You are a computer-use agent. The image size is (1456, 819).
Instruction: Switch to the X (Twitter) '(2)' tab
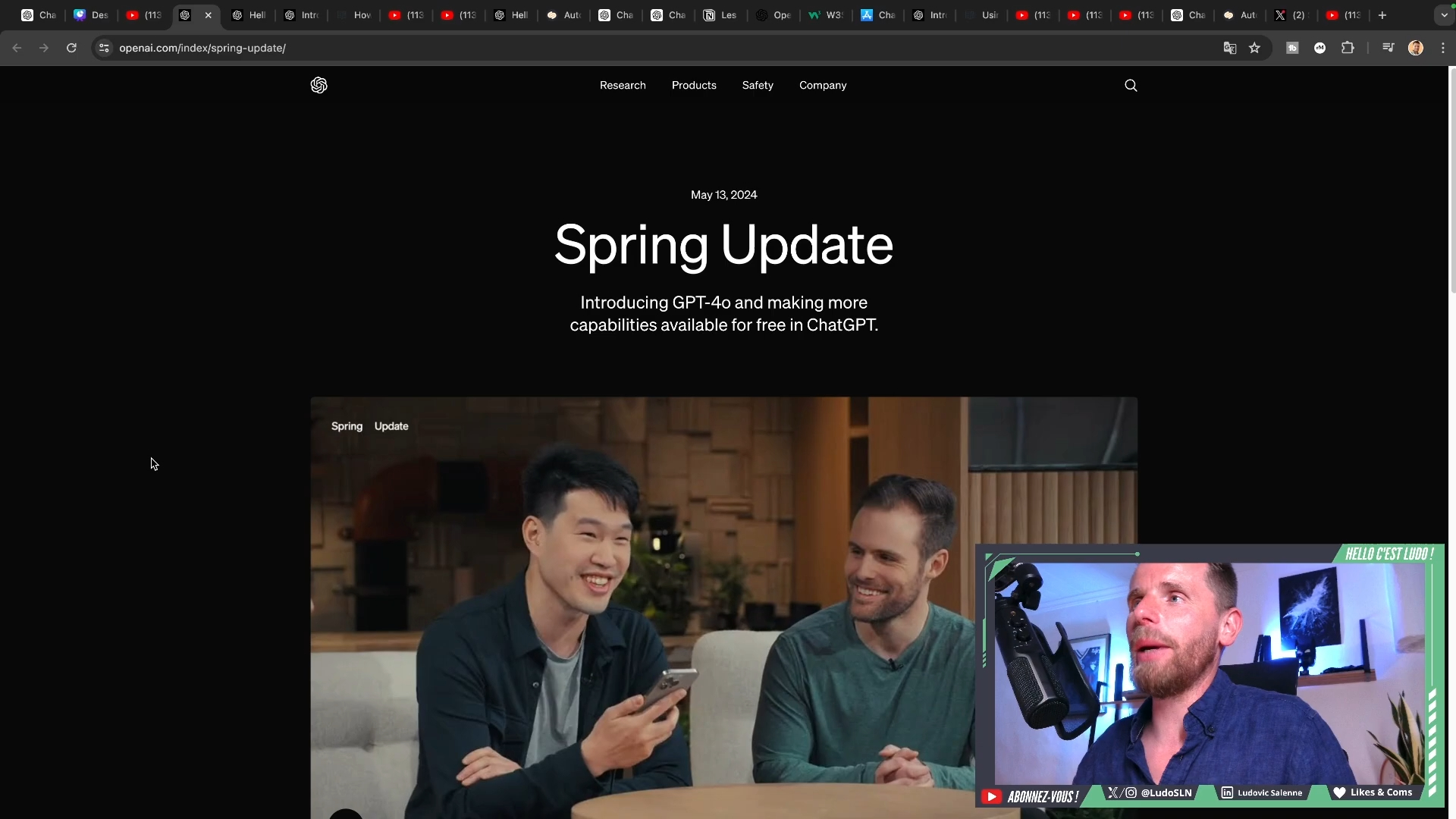tap(1291, 15)
